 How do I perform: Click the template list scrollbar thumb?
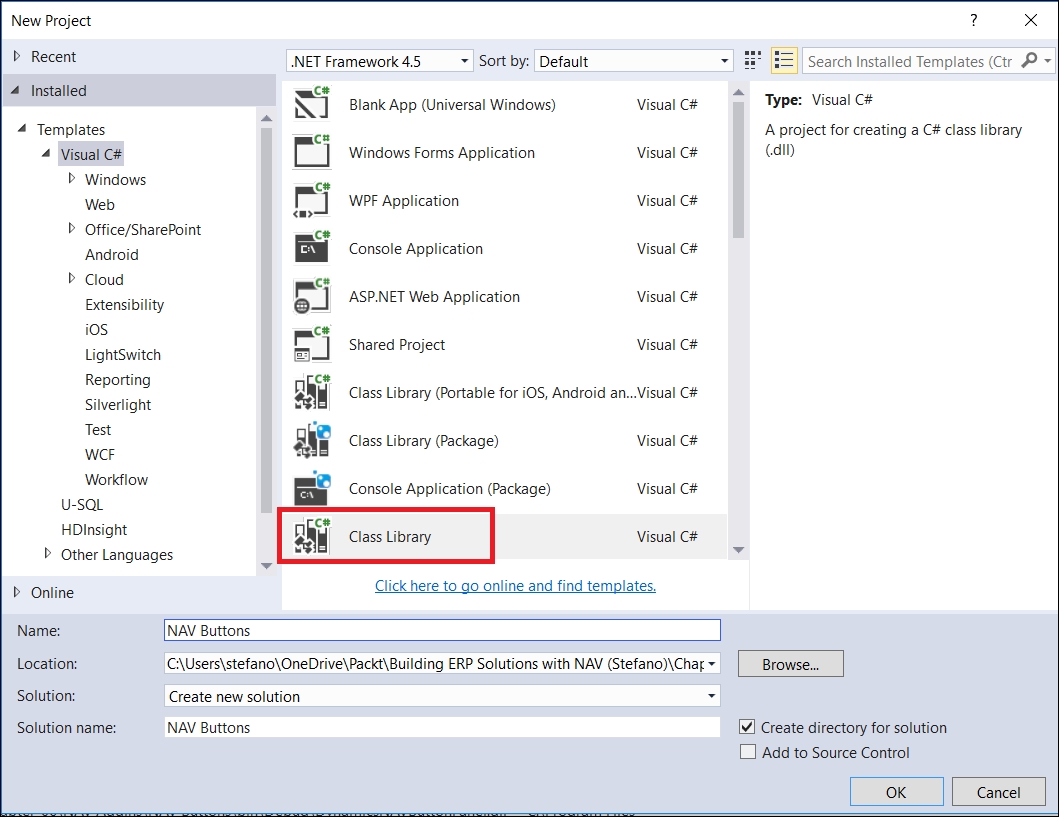click(738, 169)
